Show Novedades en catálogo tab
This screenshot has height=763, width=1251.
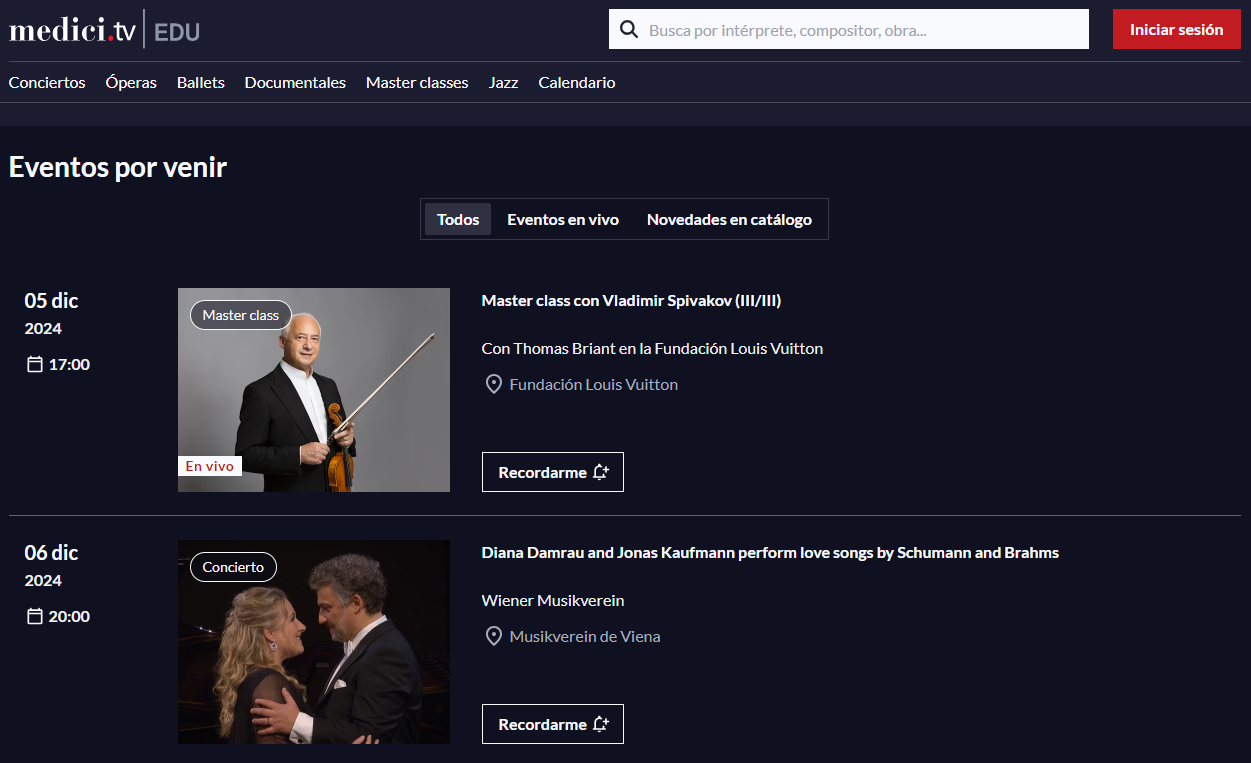(x=729, y=219)
